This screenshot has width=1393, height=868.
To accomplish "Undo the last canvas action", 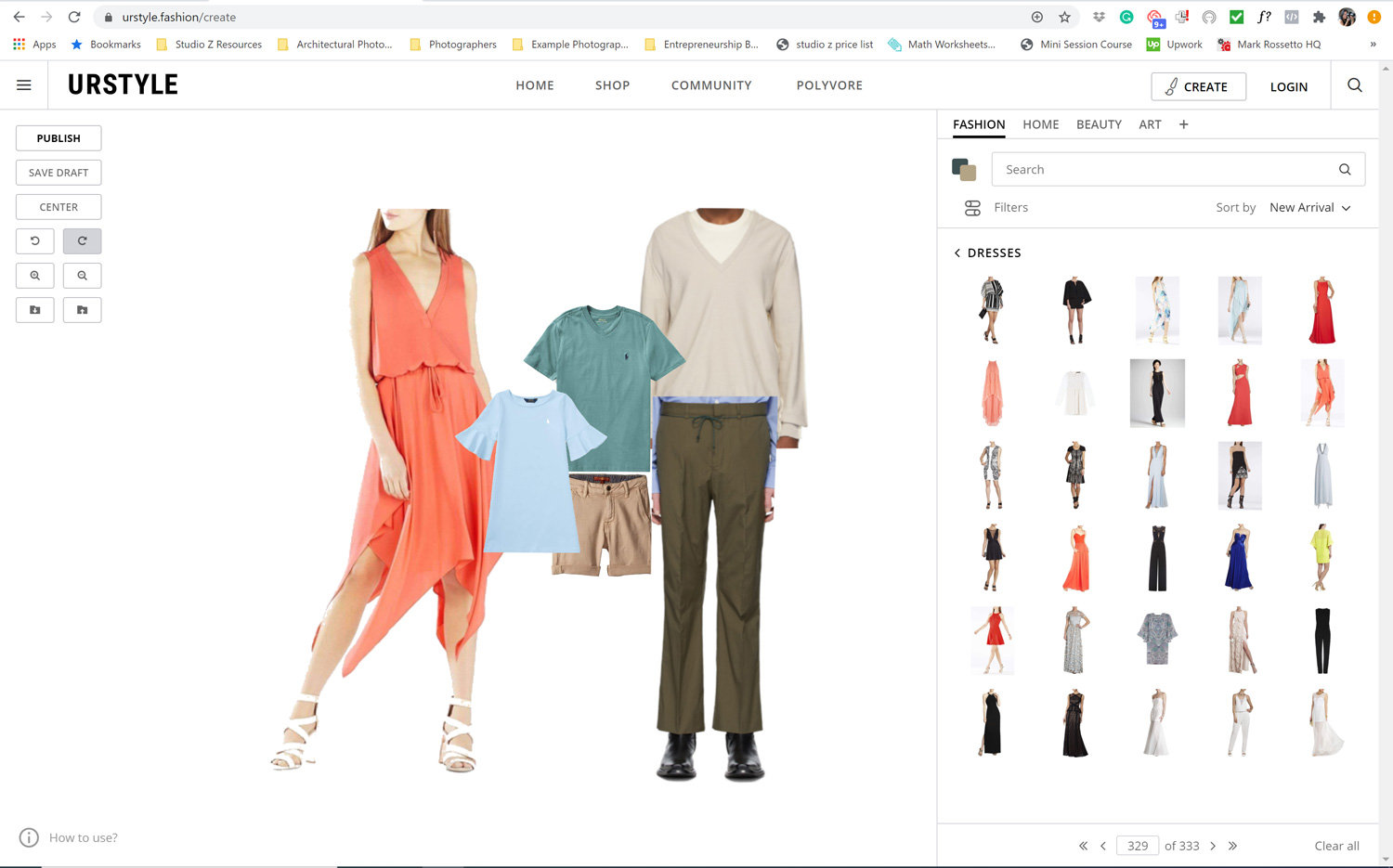I will click(x=35, y=241).
